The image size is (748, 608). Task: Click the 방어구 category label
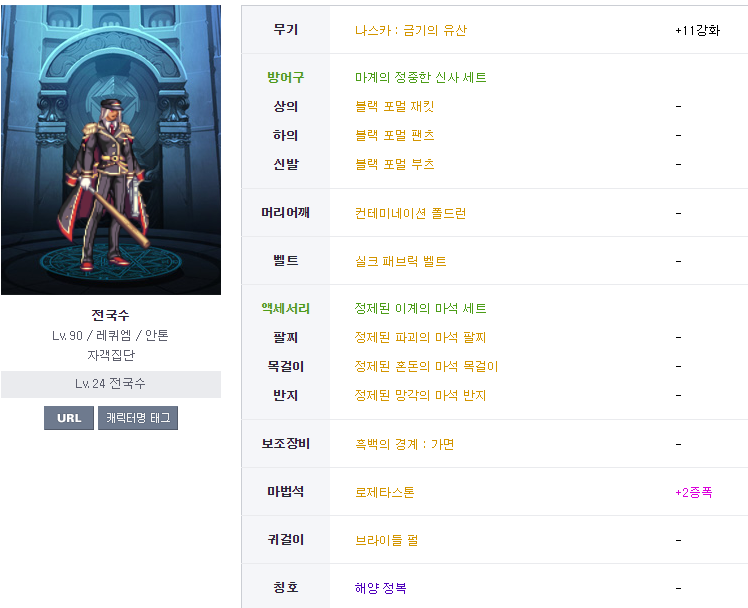[x=286, y=77]
